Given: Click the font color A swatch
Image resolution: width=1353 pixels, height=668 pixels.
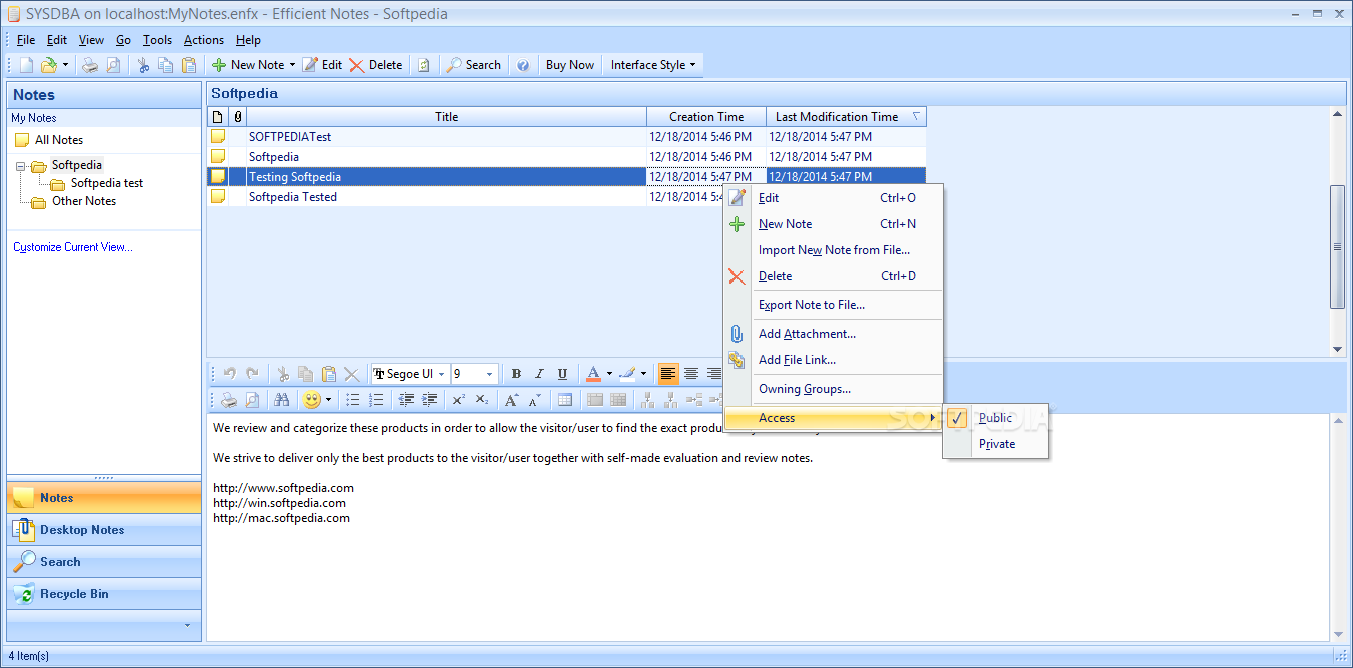Looking at the screenshot, I should 593,374.
